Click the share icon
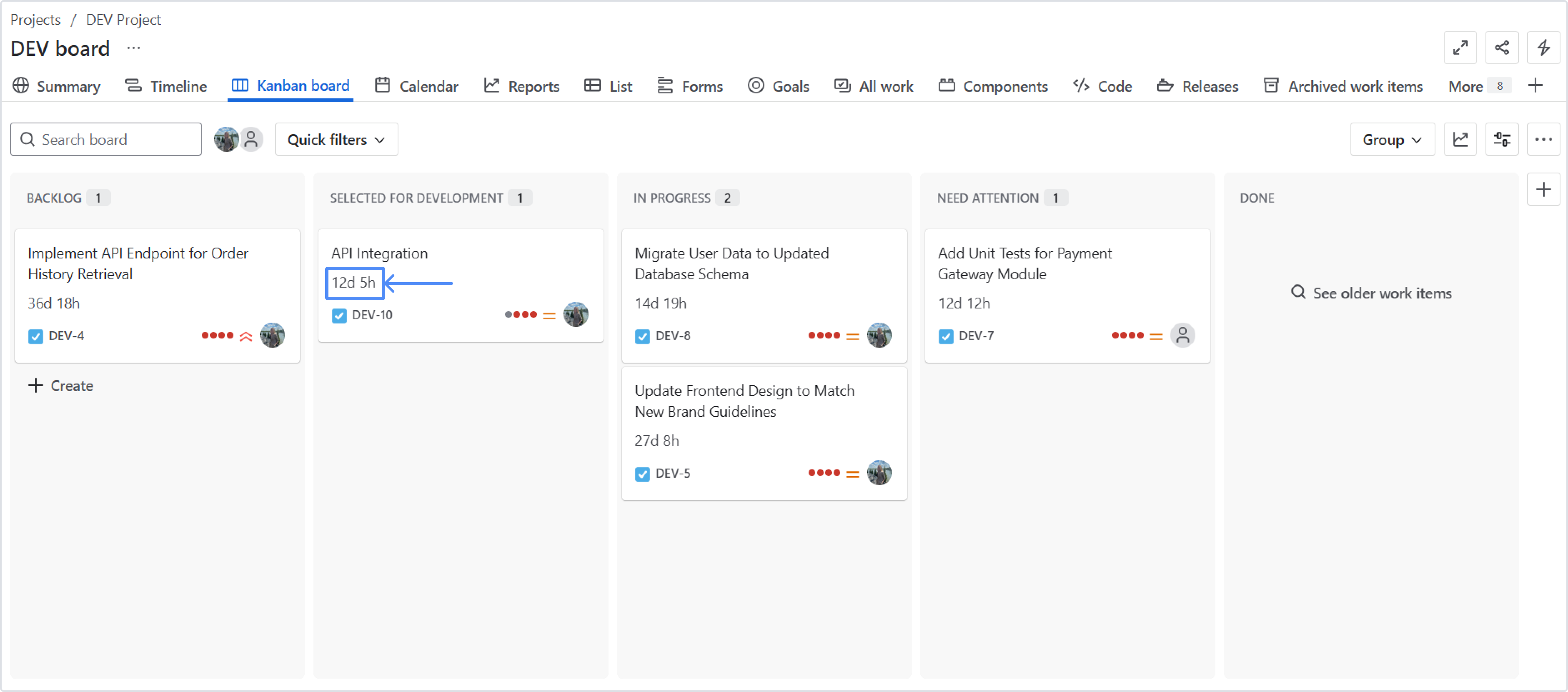The height and width of the screenshot is (692, 1568). tap(1501, 48)
